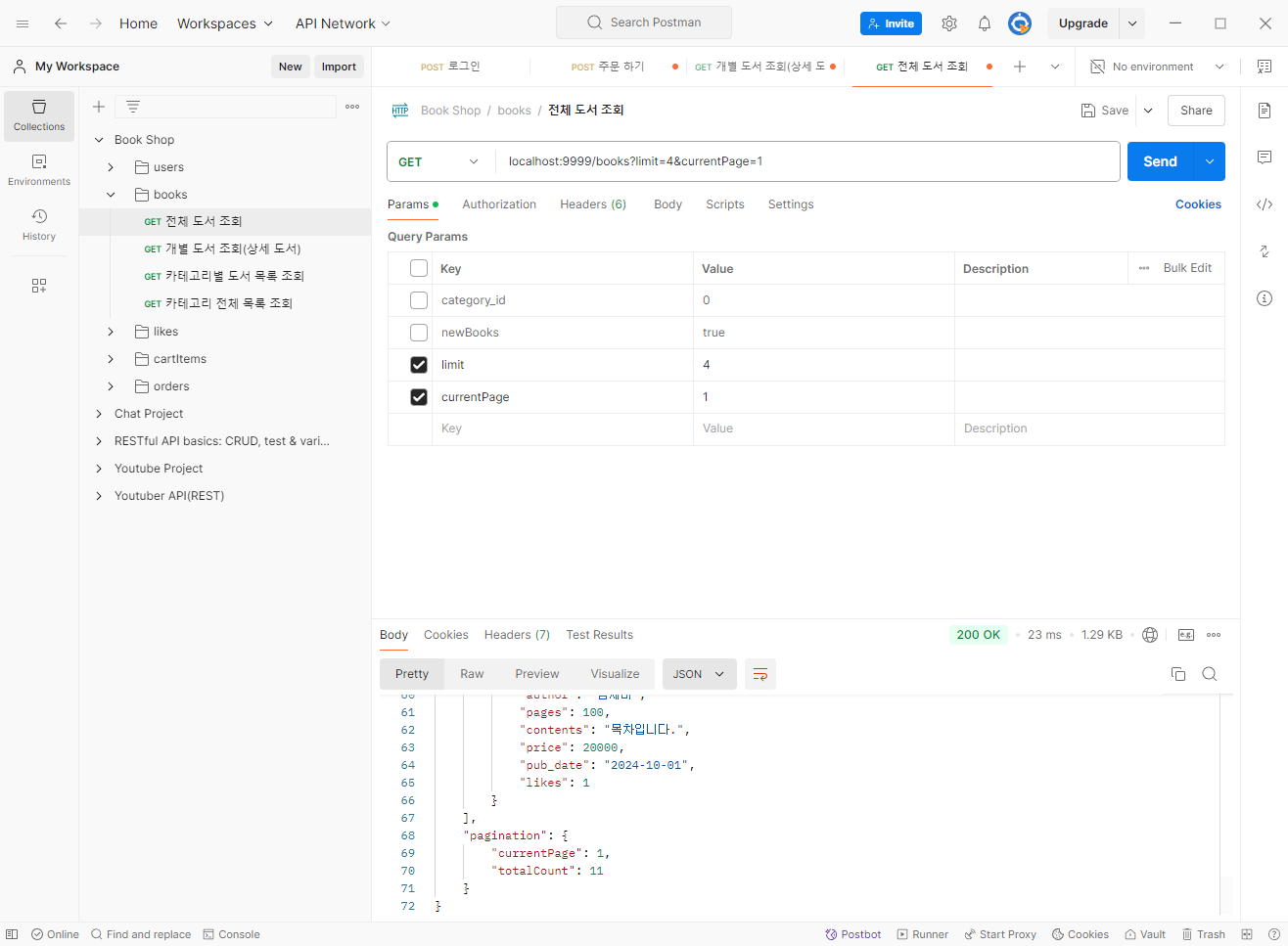Open the Comments right sidebar icon
The height and width of the screenshot is (946, 1288).
[1265, 158]
